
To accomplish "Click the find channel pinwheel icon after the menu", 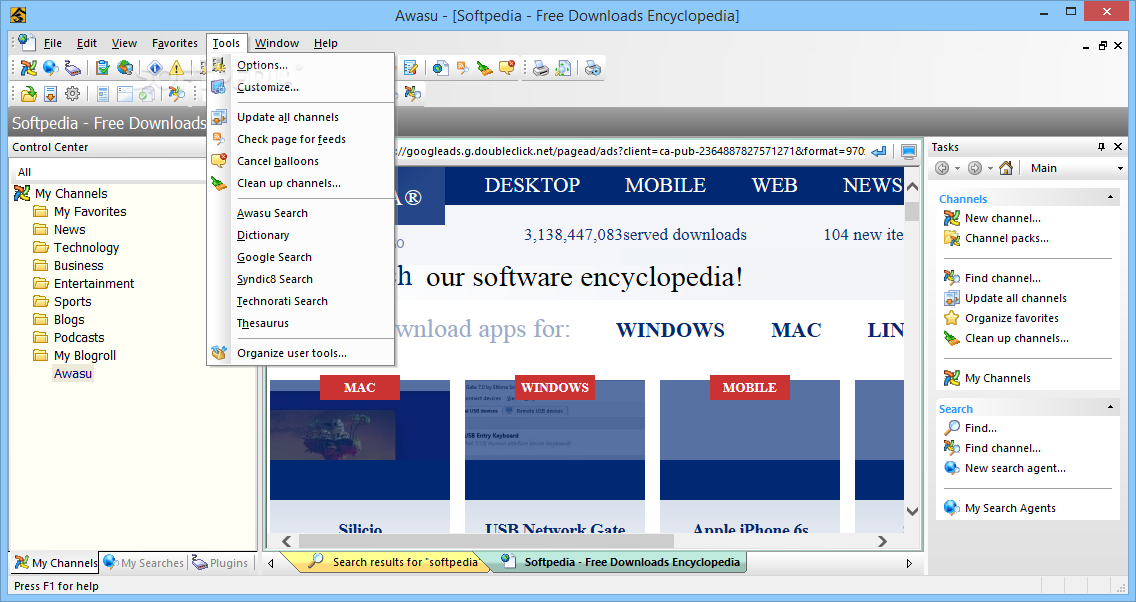I will pos(412,93).
